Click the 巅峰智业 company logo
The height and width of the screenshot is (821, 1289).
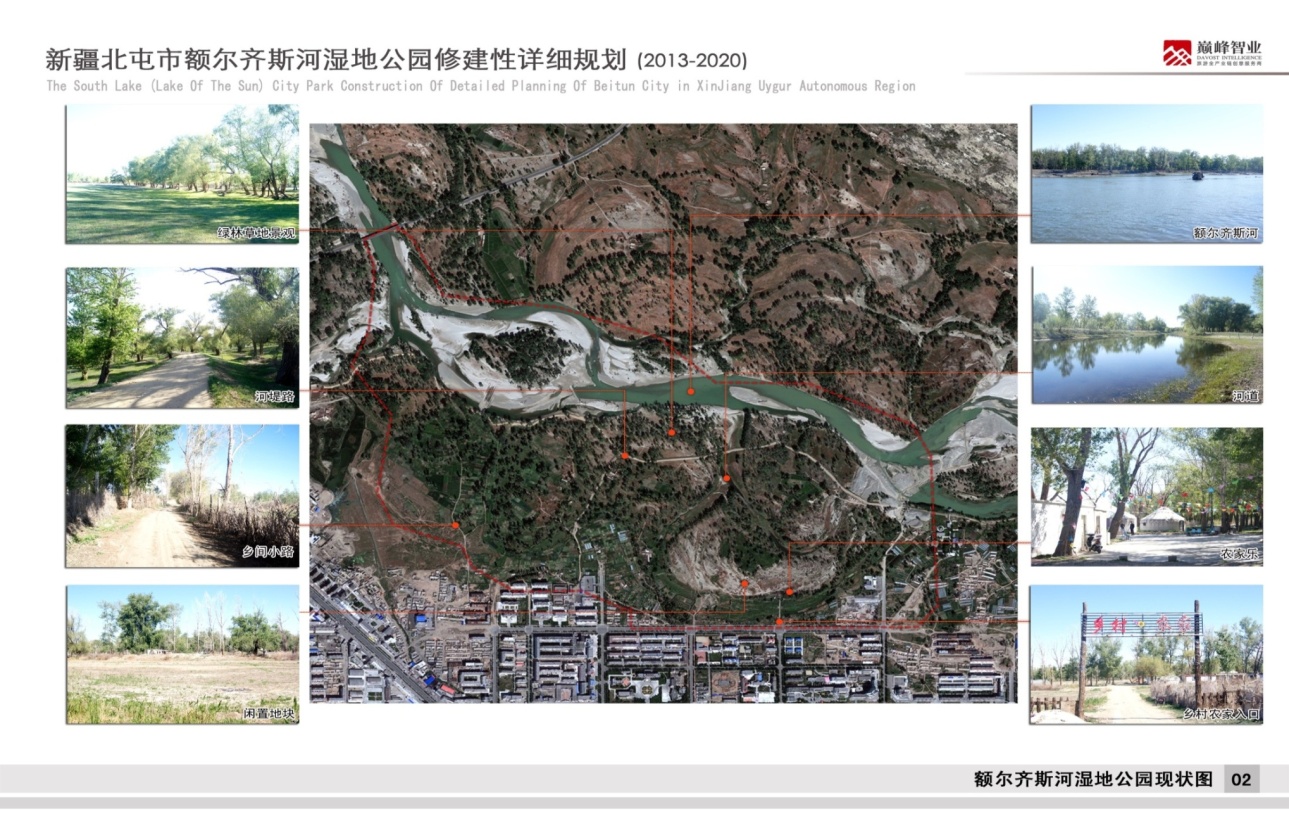(1212, 53)
